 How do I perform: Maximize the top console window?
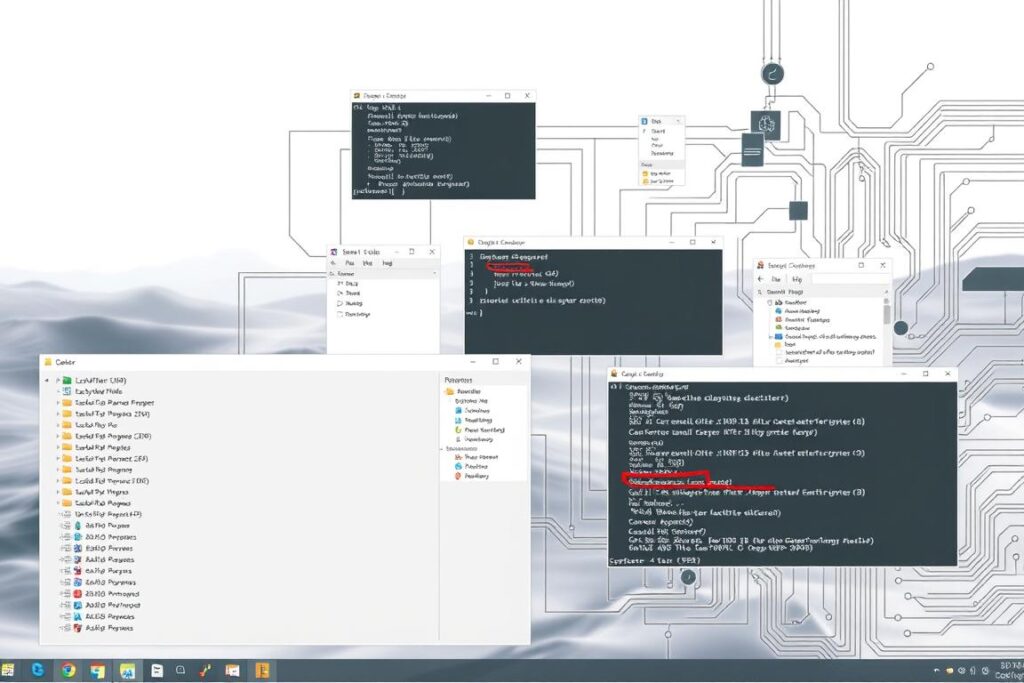[507, 96]
